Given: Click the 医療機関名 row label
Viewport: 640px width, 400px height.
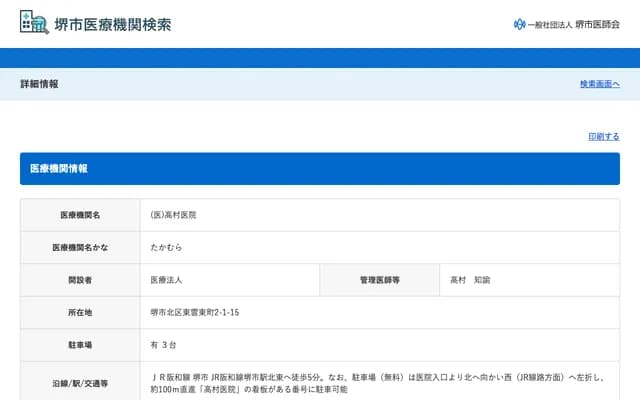Looking at the screenshot, I should (x=80, y=215).
